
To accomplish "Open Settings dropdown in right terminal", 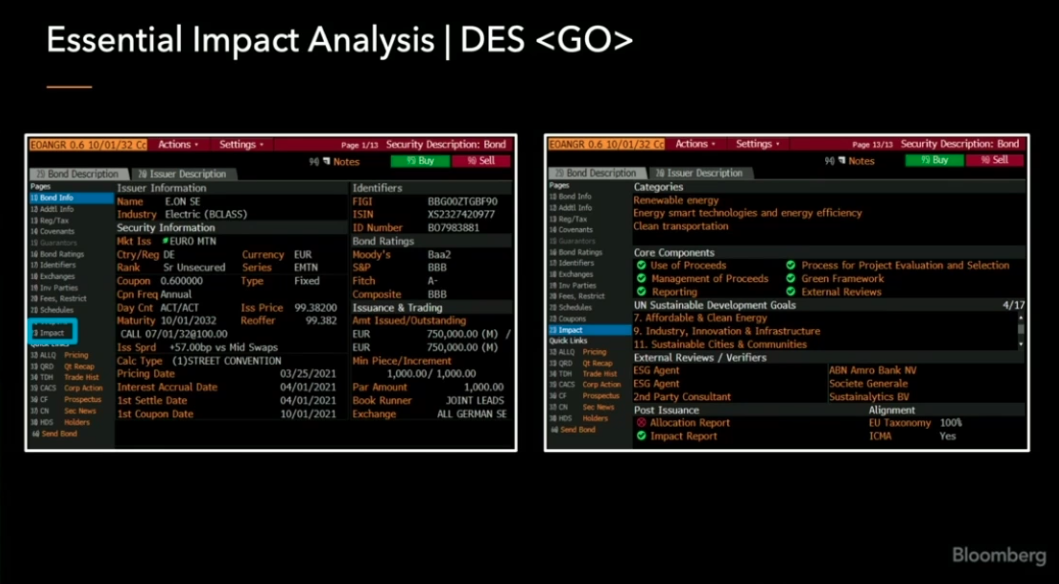I will 758,144.
